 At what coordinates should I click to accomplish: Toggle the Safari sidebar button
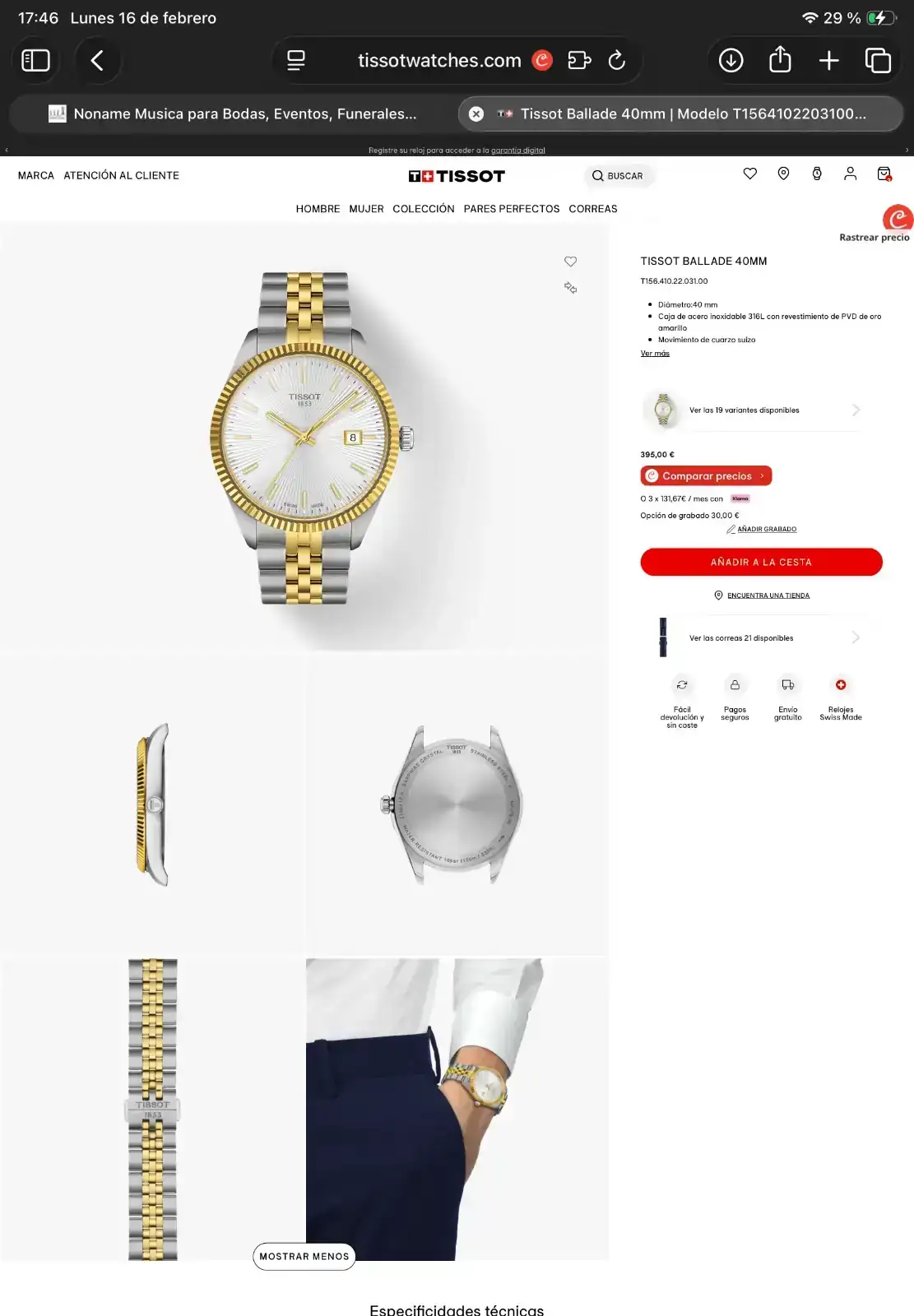click(35, 60)
